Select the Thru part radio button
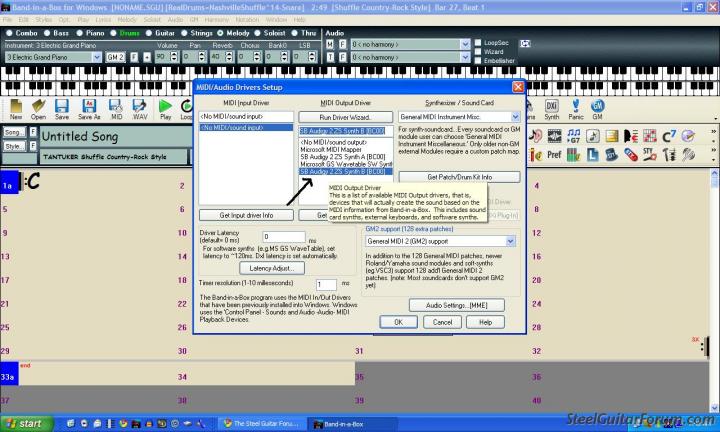Screen dimensions: 720x432 pos(294,33)
